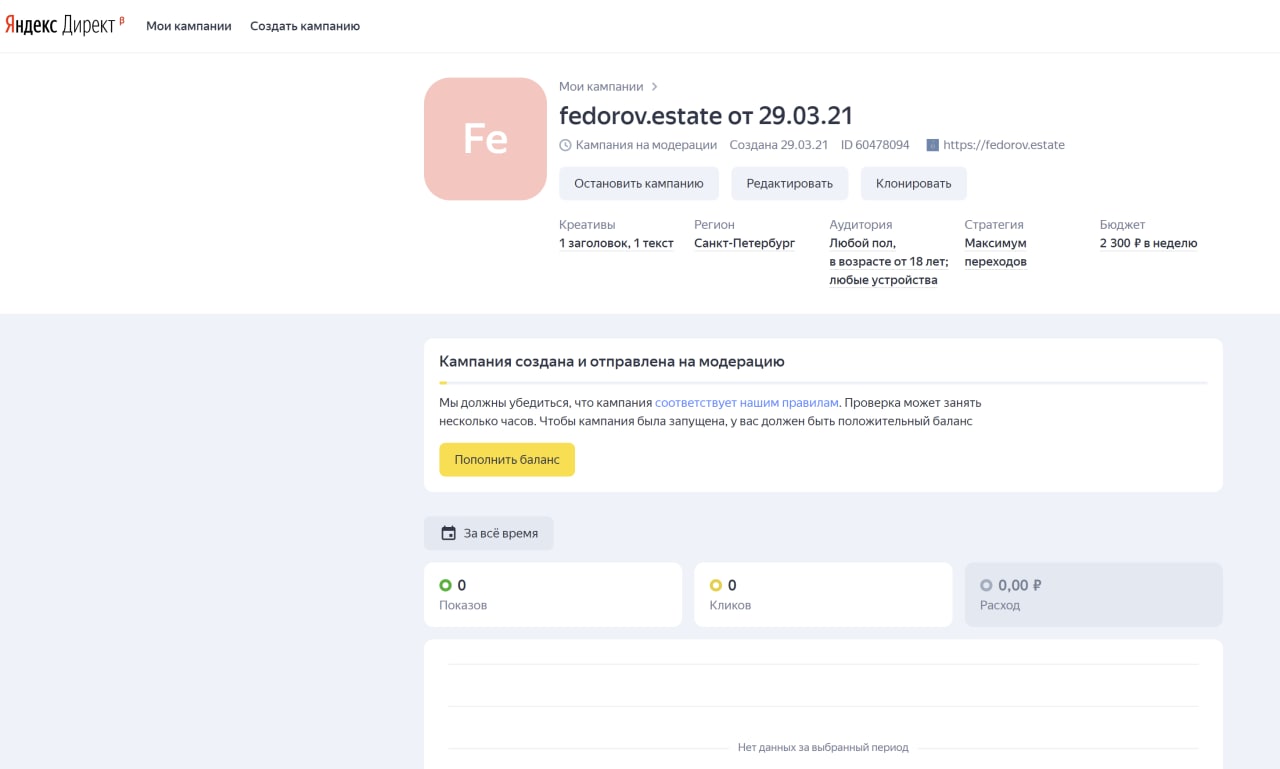Click the yellow "Пополнить баланс" button
This screenshot has width=1280, height=769.
pyautogui.click(x=507, y=460)
